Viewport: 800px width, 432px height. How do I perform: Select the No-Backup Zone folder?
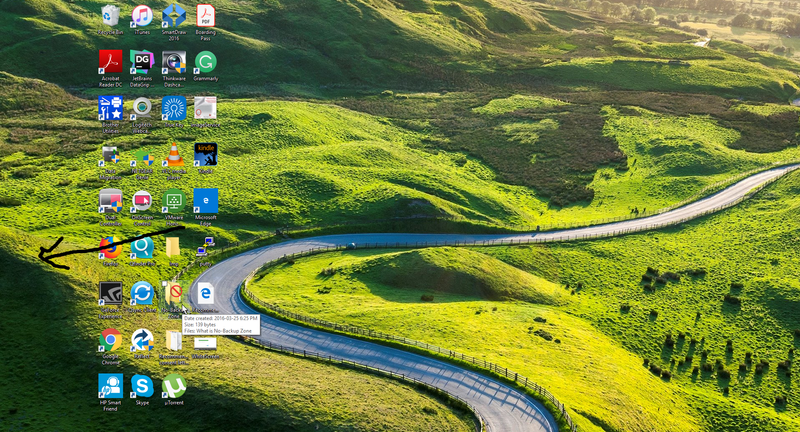[174, 293]
